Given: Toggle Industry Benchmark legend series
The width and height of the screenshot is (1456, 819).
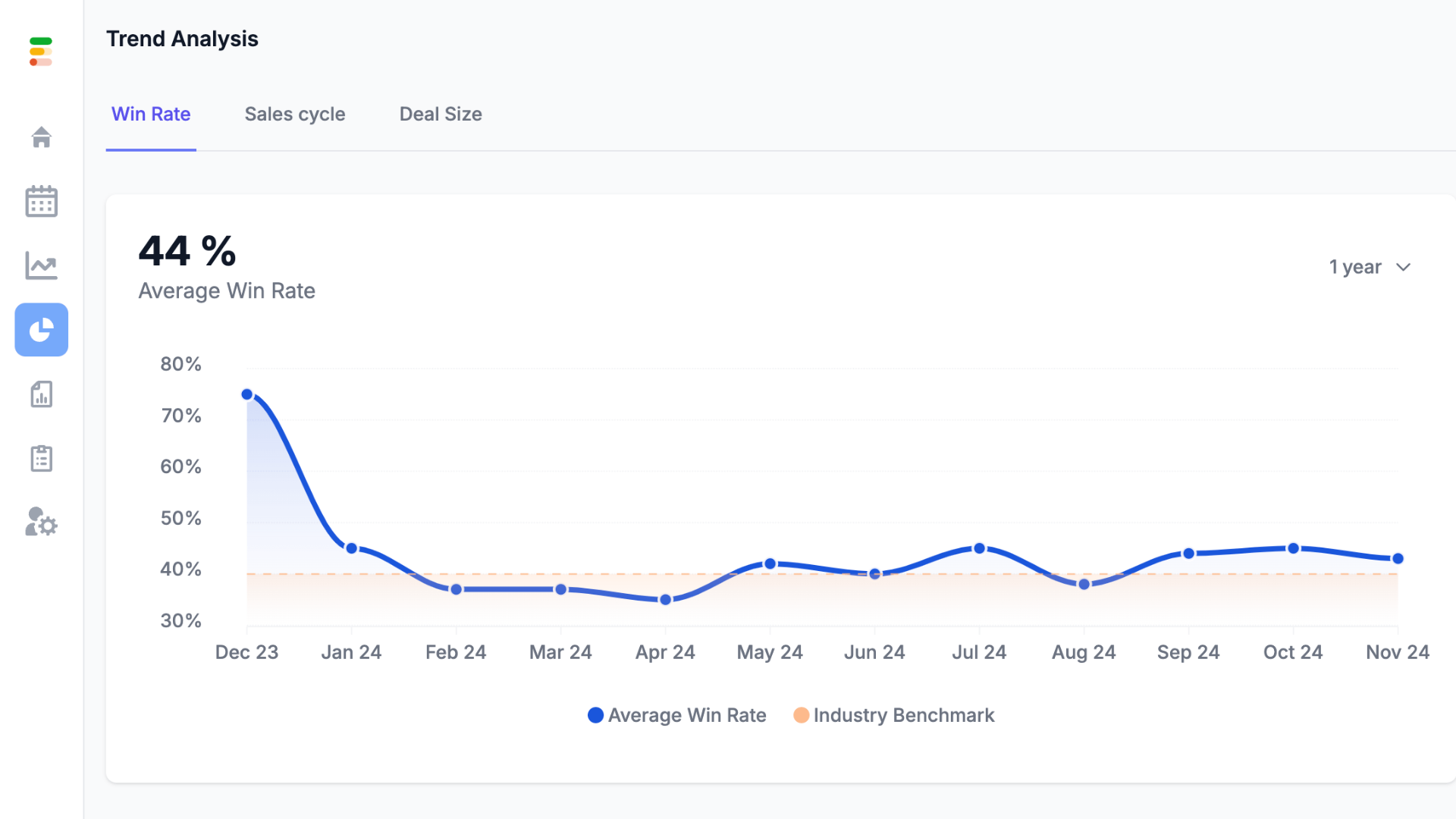Looking at the screenshot, I should click(894, 715).
